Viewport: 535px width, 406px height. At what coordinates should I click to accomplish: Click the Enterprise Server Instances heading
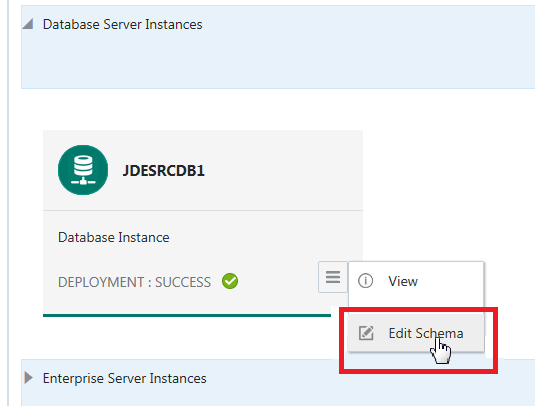[x=125, y=378]
